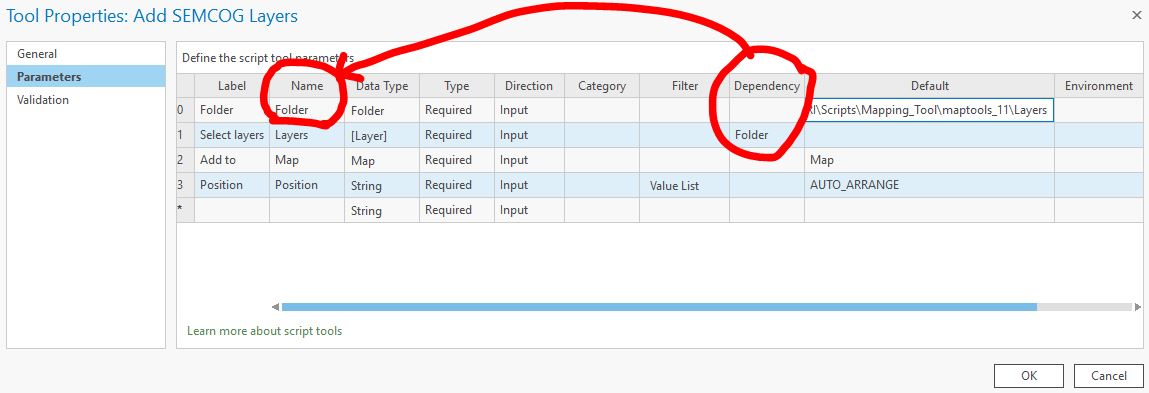Click the Environment column header
1149x393 pixels.
(1098, 86)
